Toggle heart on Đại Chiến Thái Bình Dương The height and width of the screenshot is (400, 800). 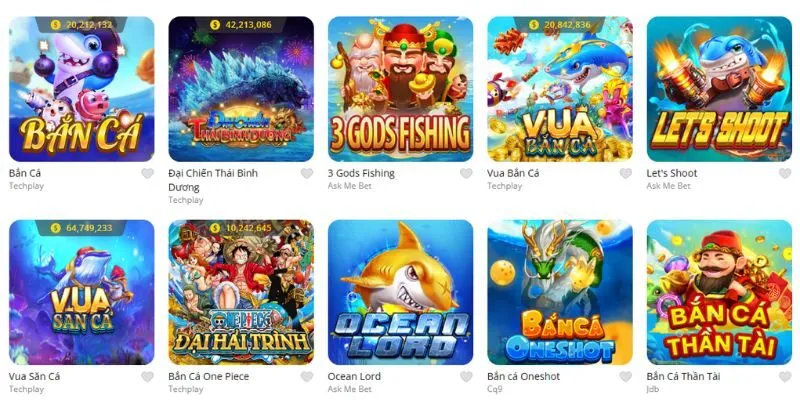click(307, 173)
